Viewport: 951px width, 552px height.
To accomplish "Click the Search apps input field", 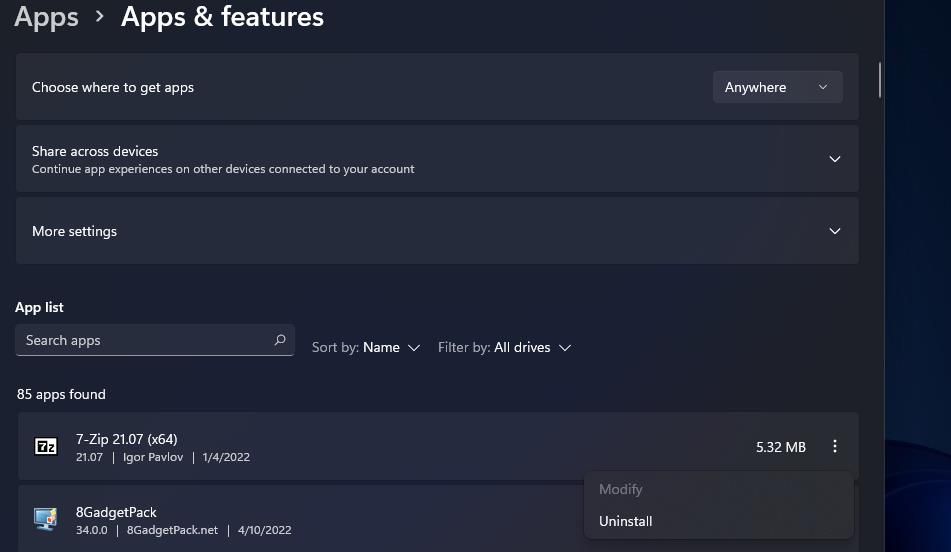I will (x=155, y=340).
